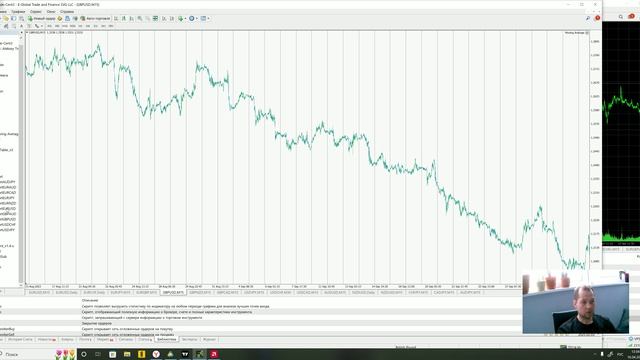Expand the periods clock dropdown arrow
640x360 pixels.
[197, 18]
